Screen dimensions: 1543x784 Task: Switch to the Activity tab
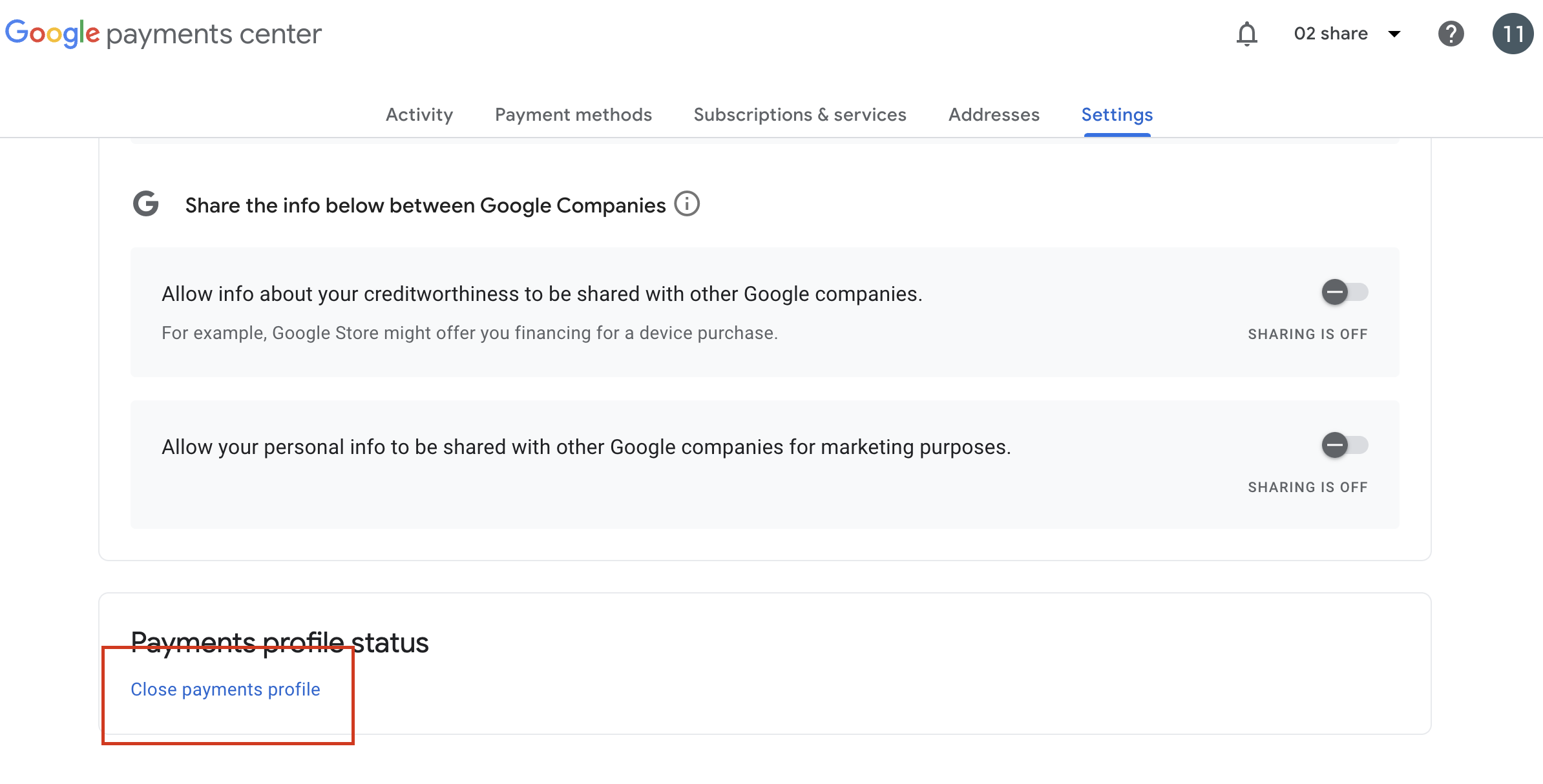(x=419, y=114)
